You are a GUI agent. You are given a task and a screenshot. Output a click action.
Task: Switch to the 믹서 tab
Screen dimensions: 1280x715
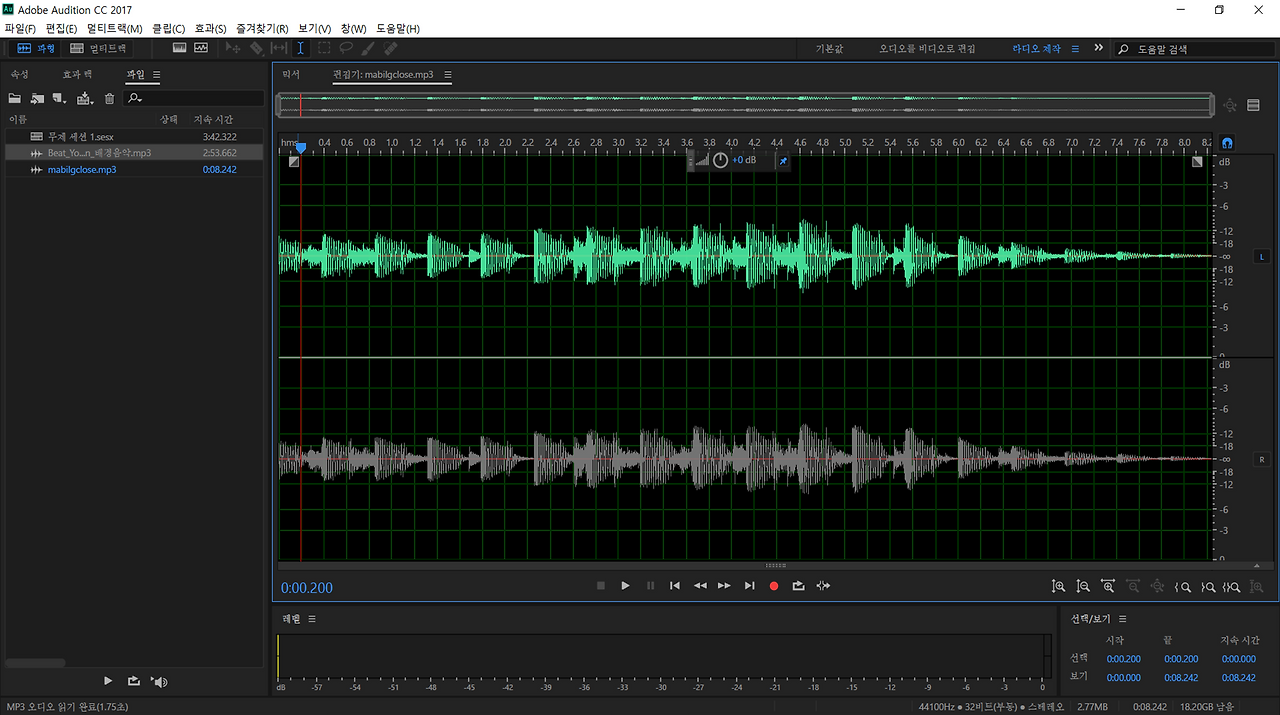coord(291,75)
